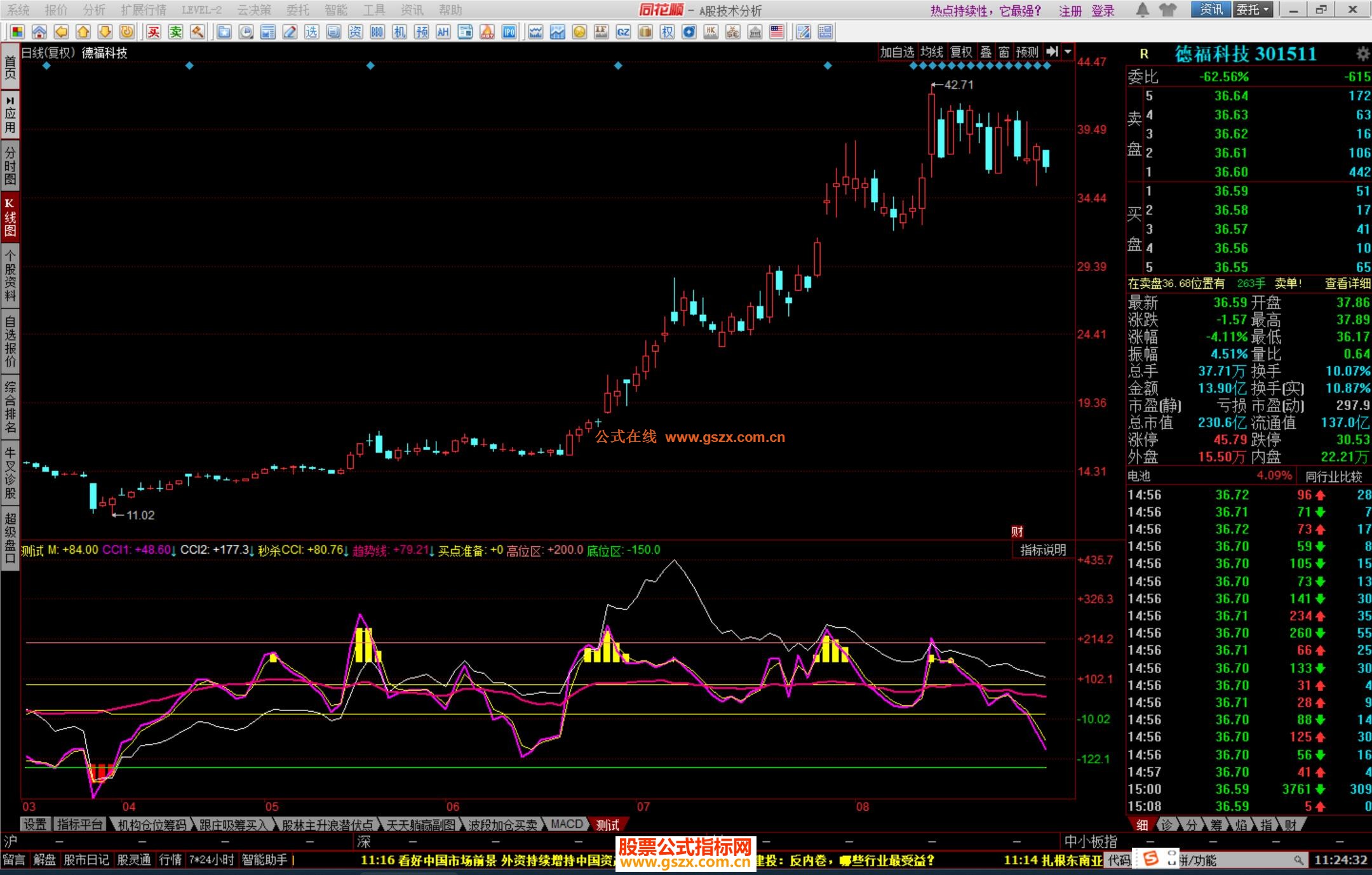The image size is (1372, 875).
Task: Open the 分析 menu
Action: [x=94, y=10]
